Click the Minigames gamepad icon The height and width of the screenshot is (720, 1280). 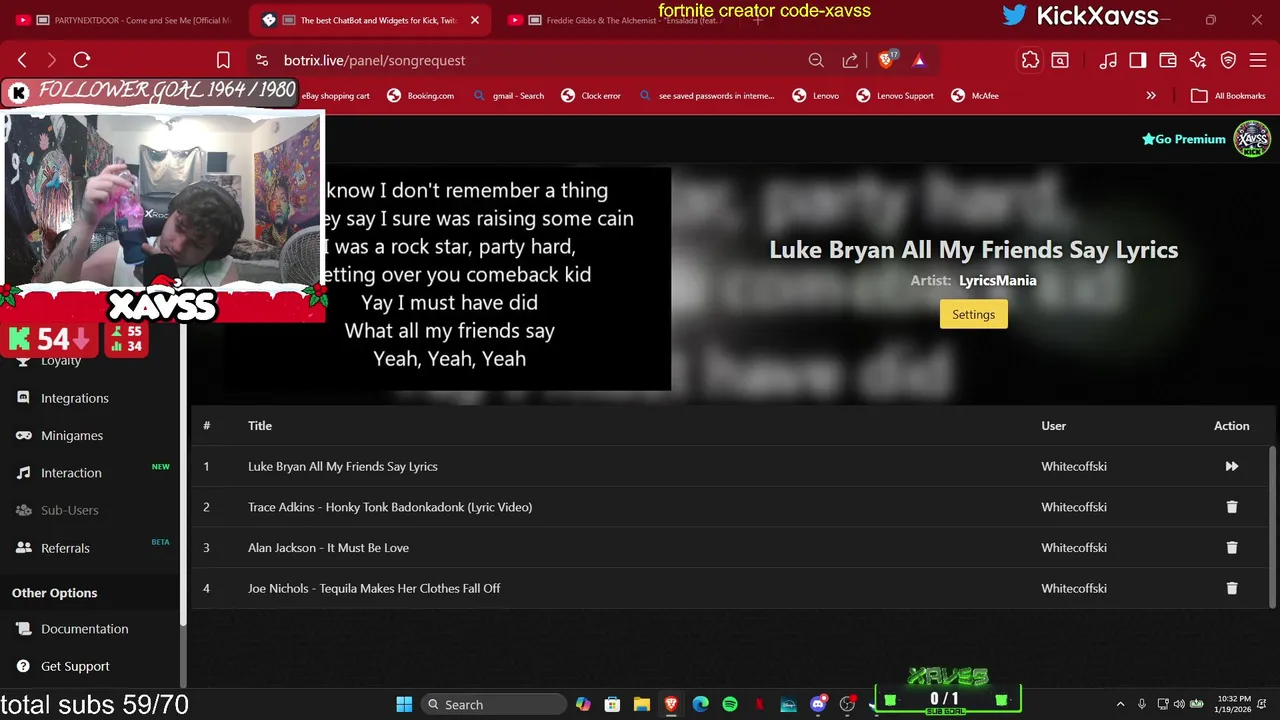pyautogui.click(x=23, y=435)
